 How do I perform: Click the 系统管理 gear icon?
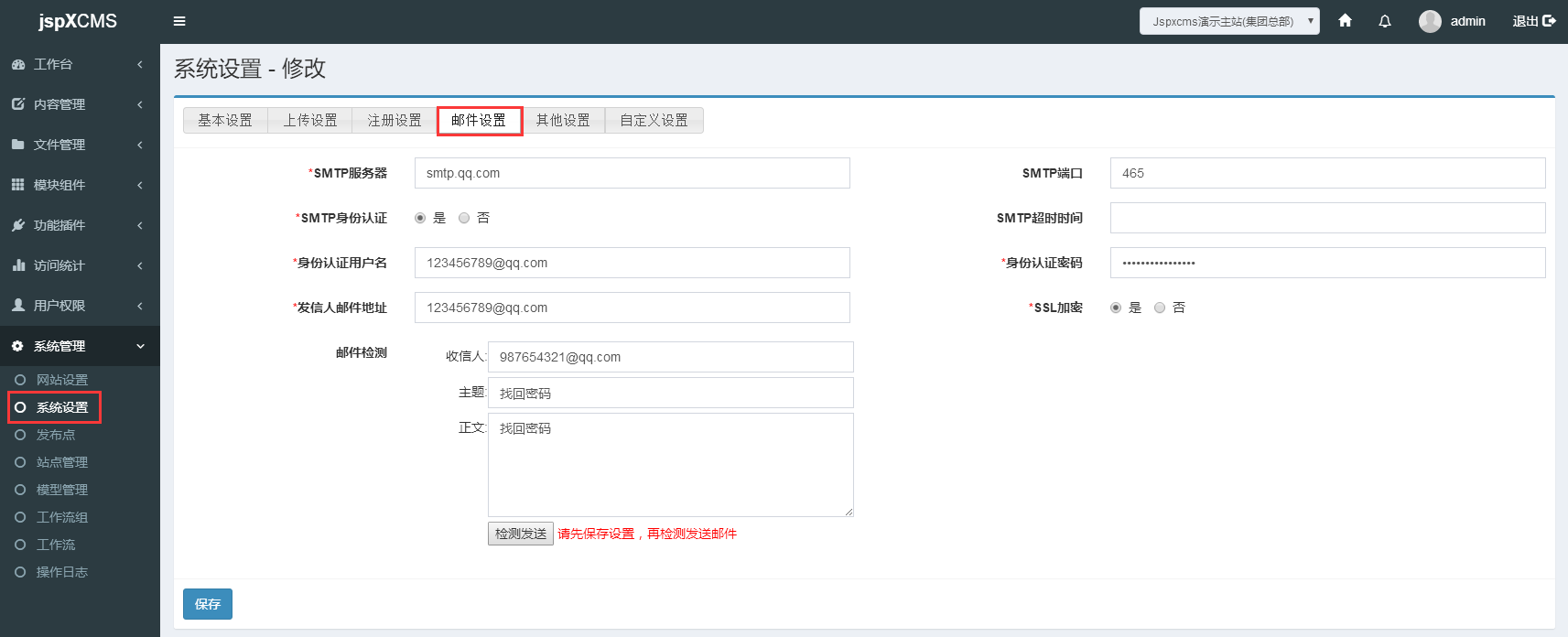tap(18, 346)
